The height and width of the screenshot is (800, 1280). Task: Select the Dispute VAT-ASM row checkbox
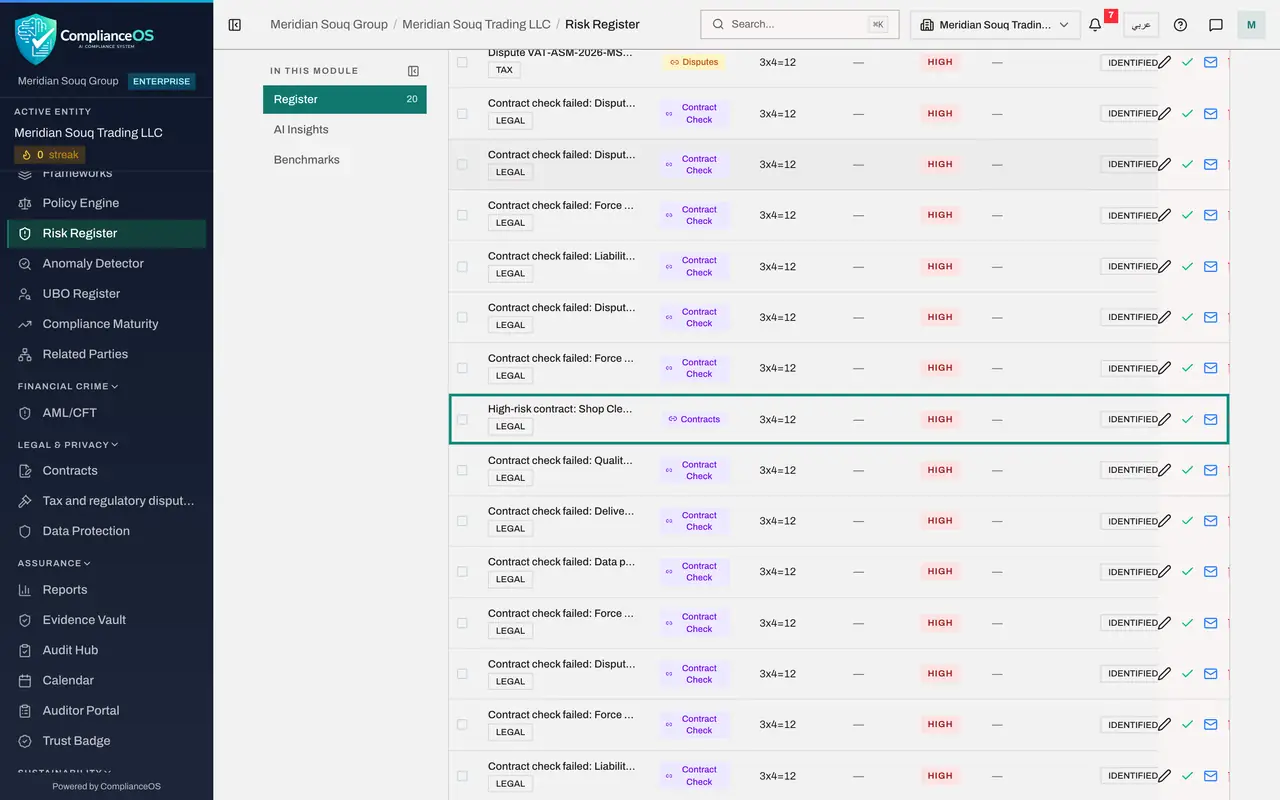click(462, 62)
